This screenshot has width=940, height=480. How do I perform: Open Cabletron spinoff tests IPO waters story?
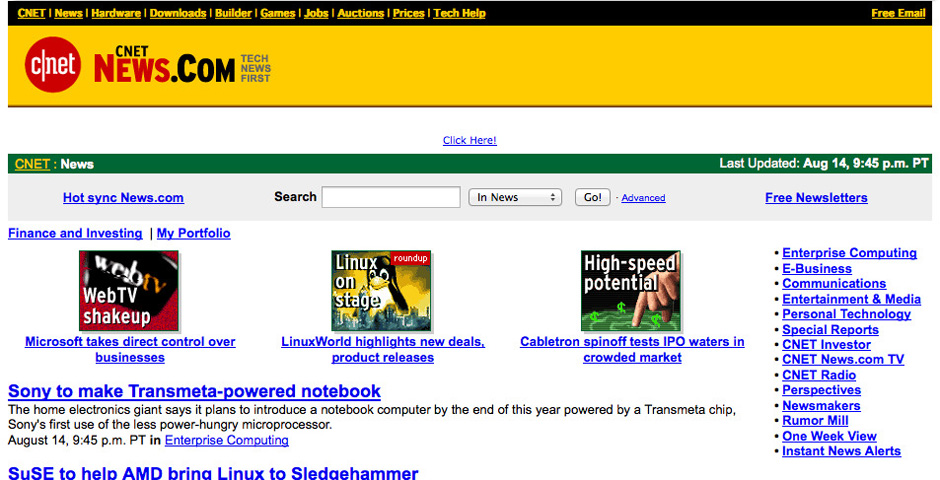pyautogui.click(x=632, y=349)
